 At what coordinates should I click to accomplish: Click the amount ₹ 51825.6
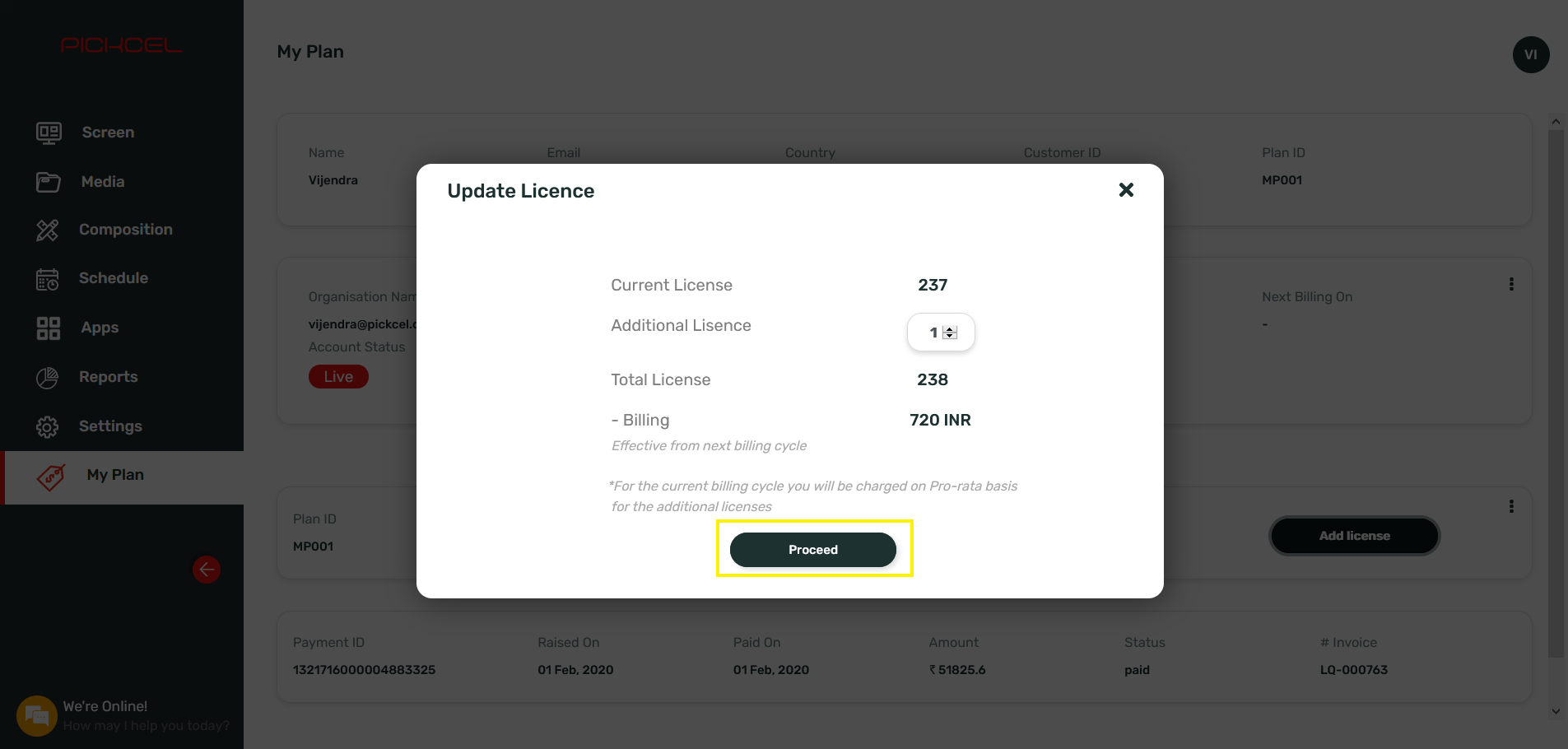(x=957, y=670)
